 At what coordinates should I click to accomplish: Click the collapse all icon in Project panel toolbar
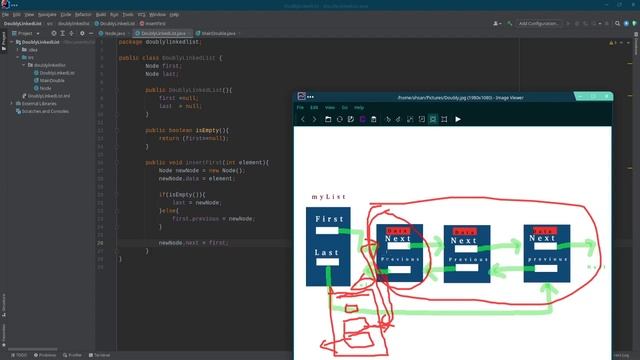pyautogui.click(x=72, y=33)
